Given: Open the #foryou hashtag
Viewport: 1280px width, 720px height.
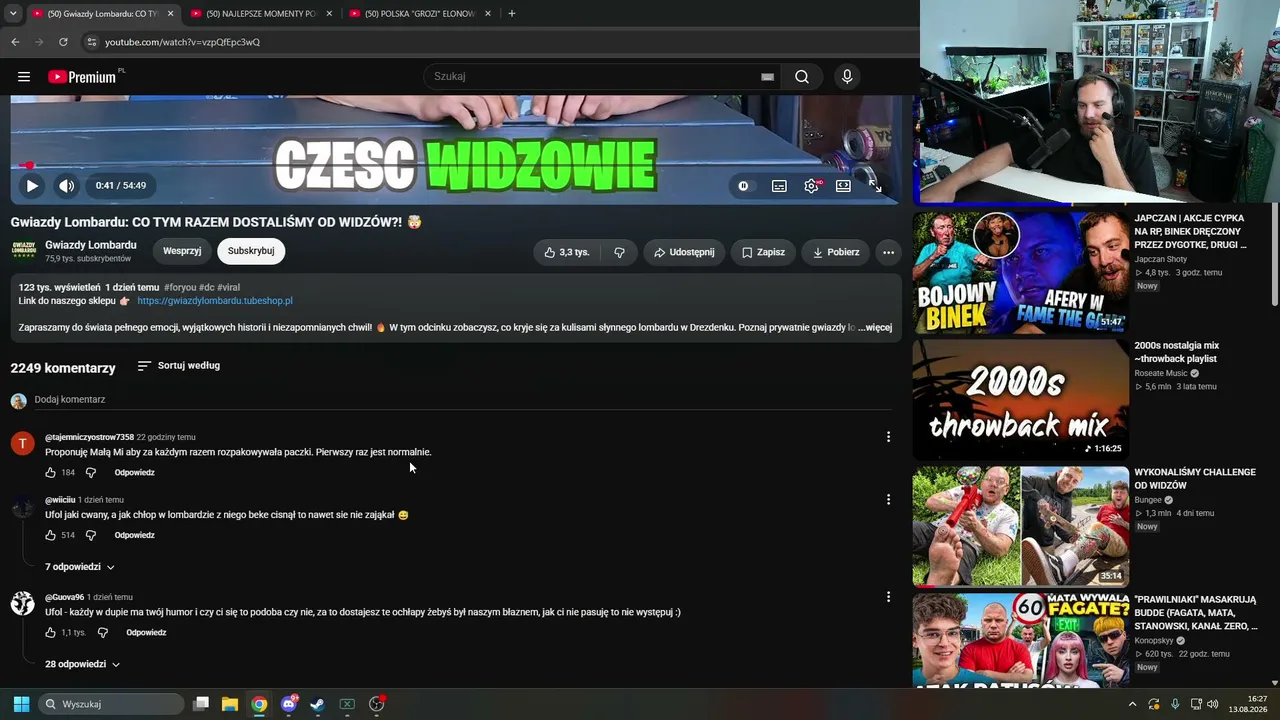Looking at the screenshot, I should click(180, 287).
